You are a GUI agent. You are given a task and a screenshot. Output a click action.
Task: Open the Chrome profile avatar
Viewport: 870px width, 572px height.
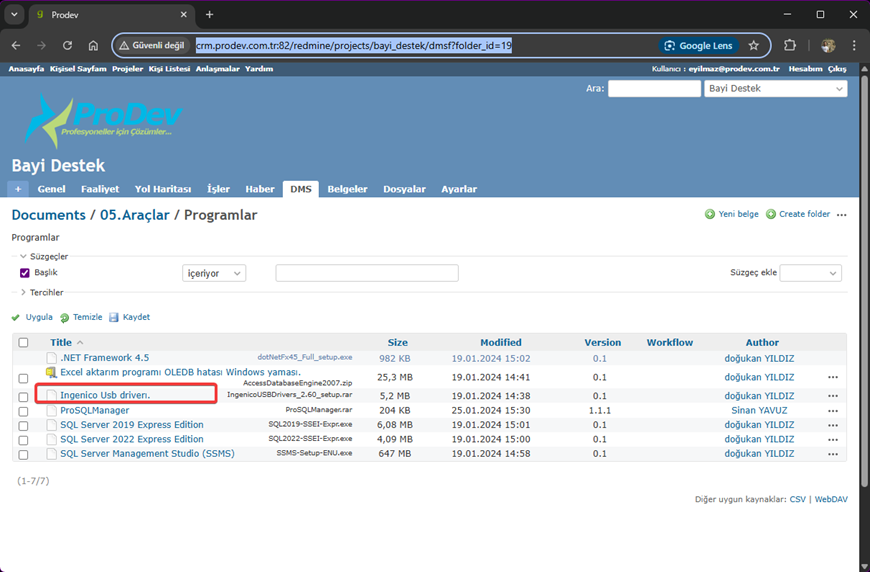pos(828,45)
